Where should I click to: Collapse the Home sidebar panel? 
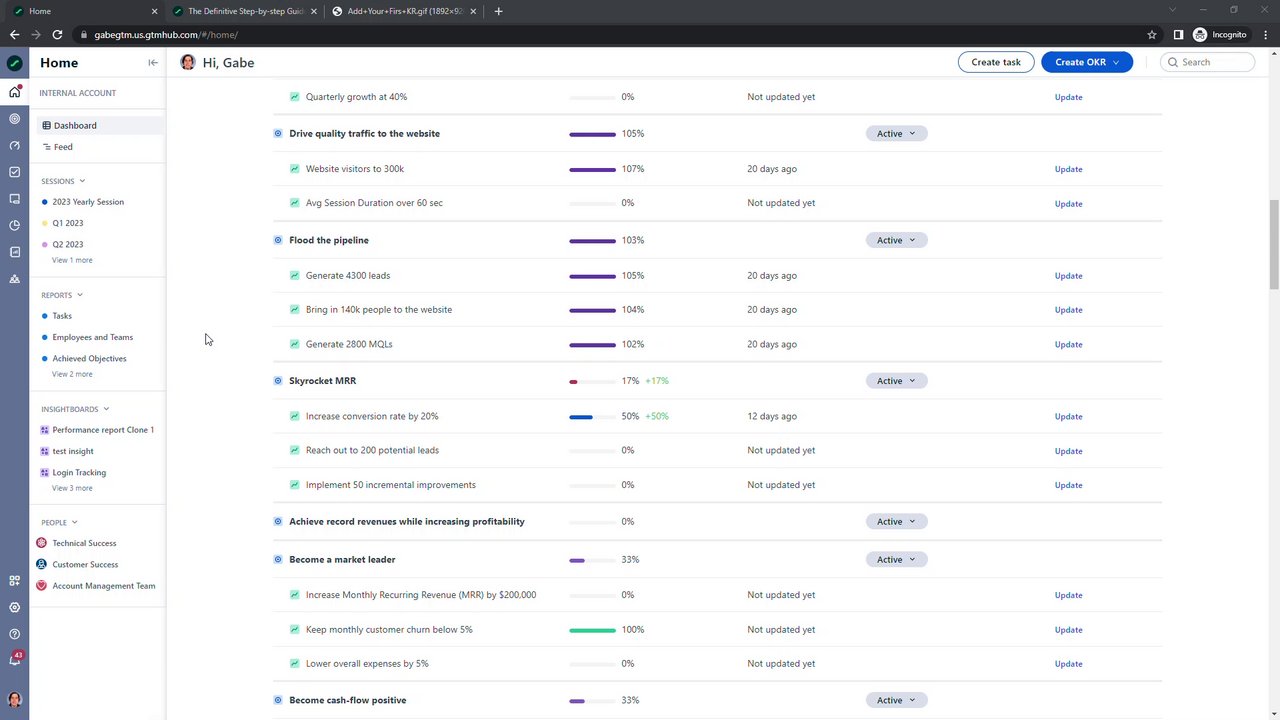[x=153, y=62]
